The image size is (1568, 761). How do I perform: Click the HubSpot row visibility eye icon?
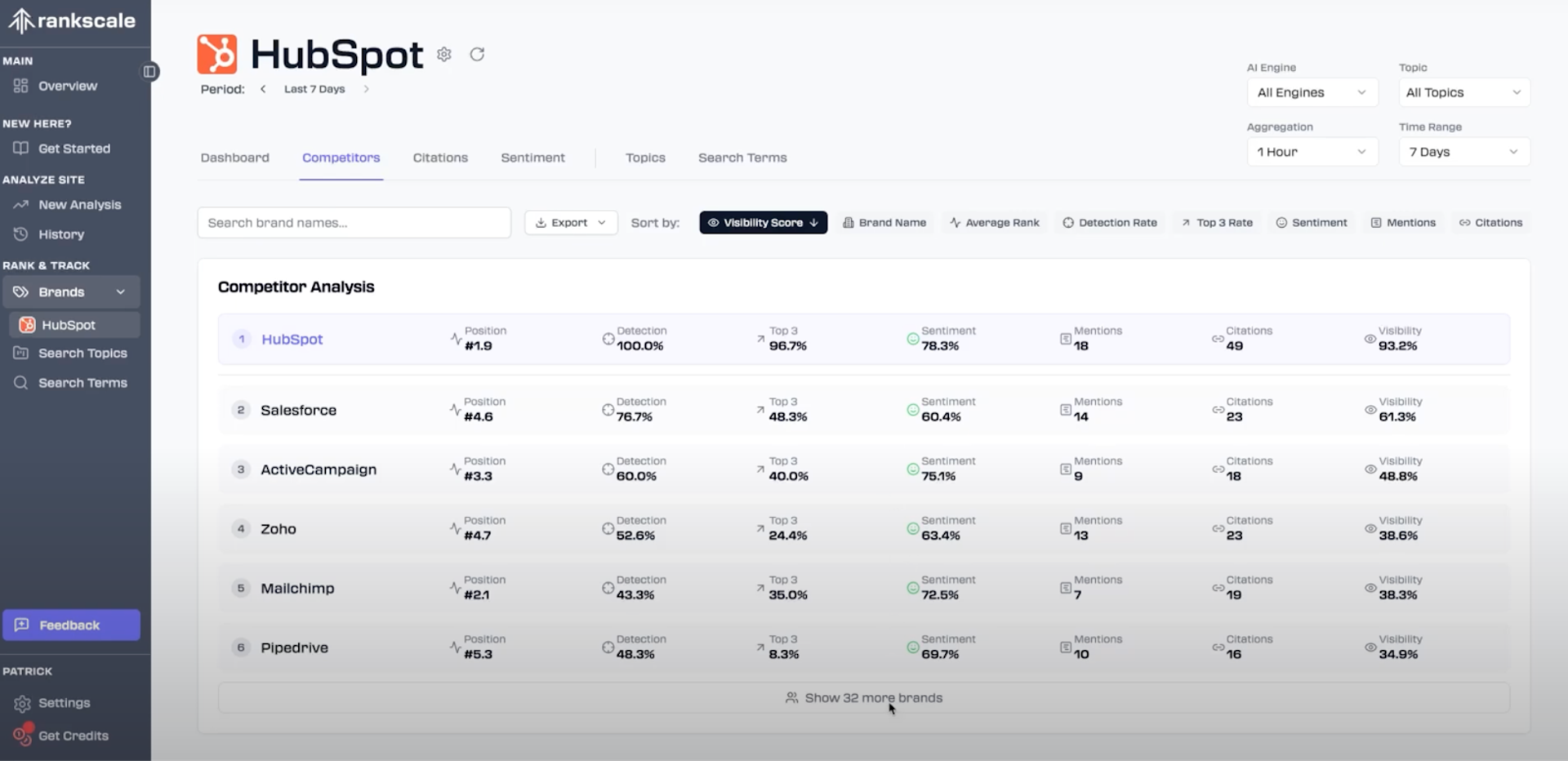[x=1370, y=339]
